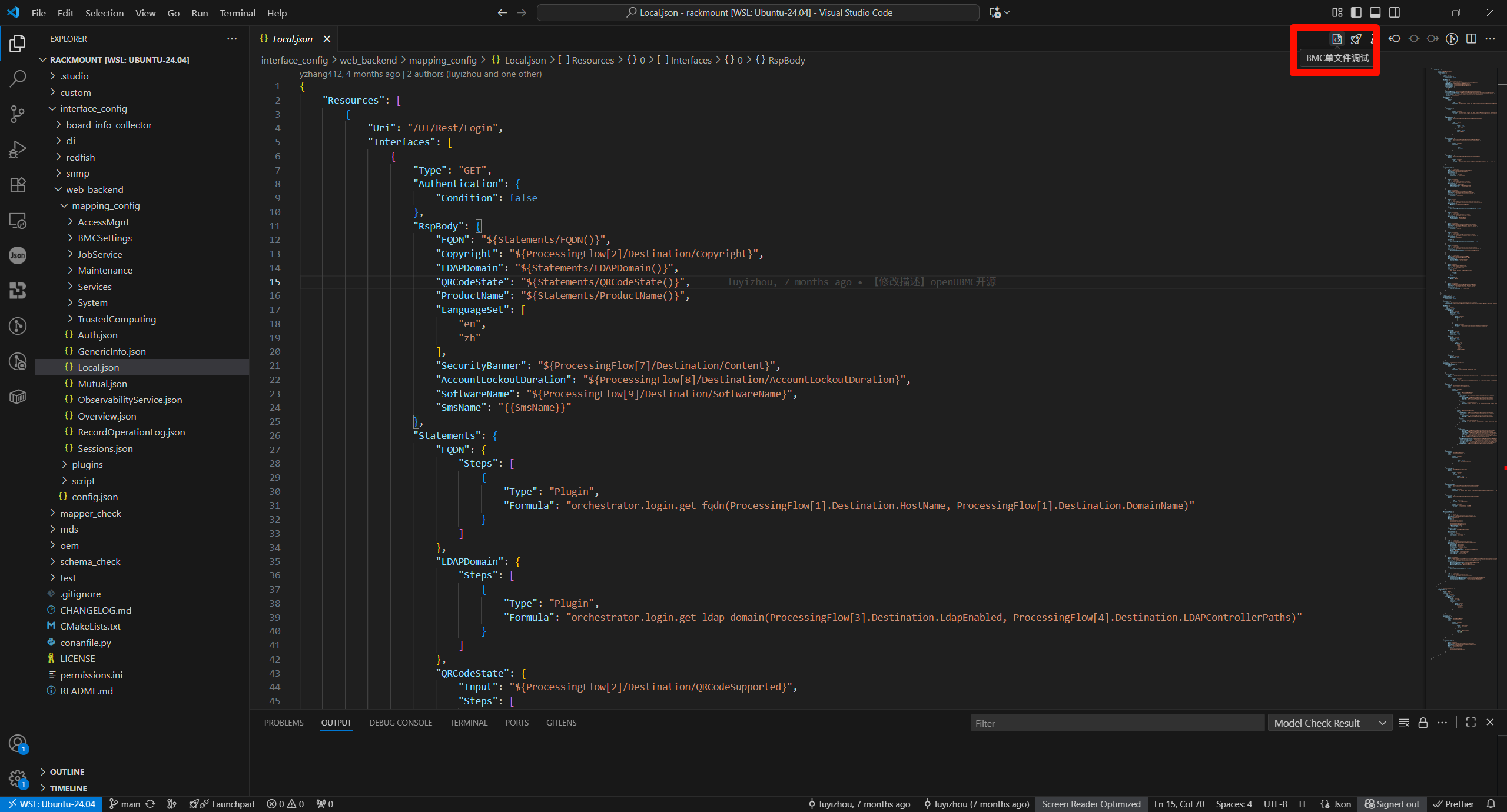1507x812 pixels.
Task: Click the Json icon in activity bar
Action: point(18,255)
